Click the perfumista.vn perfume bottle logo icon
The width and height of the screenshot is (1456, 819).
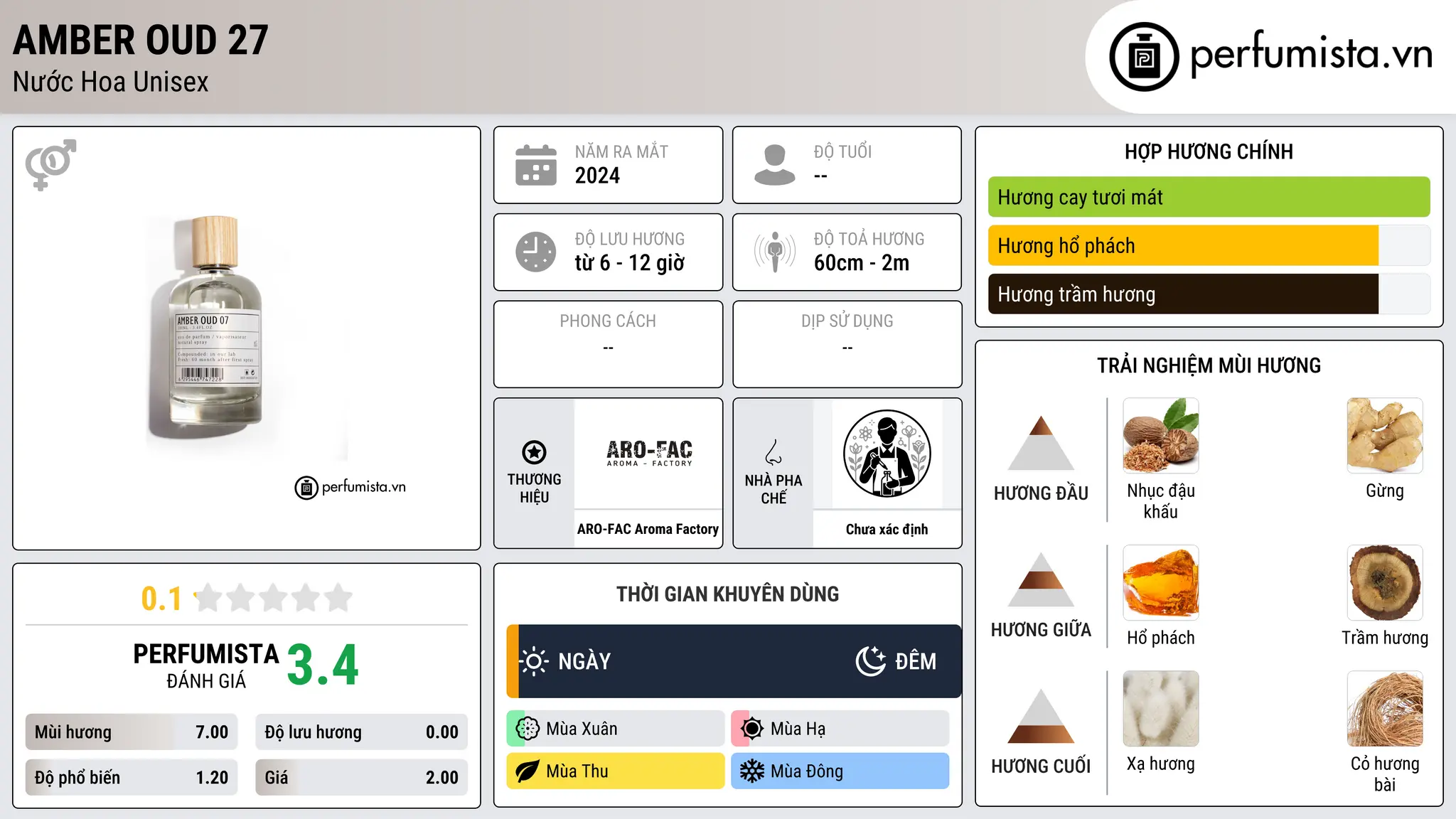1144,57
